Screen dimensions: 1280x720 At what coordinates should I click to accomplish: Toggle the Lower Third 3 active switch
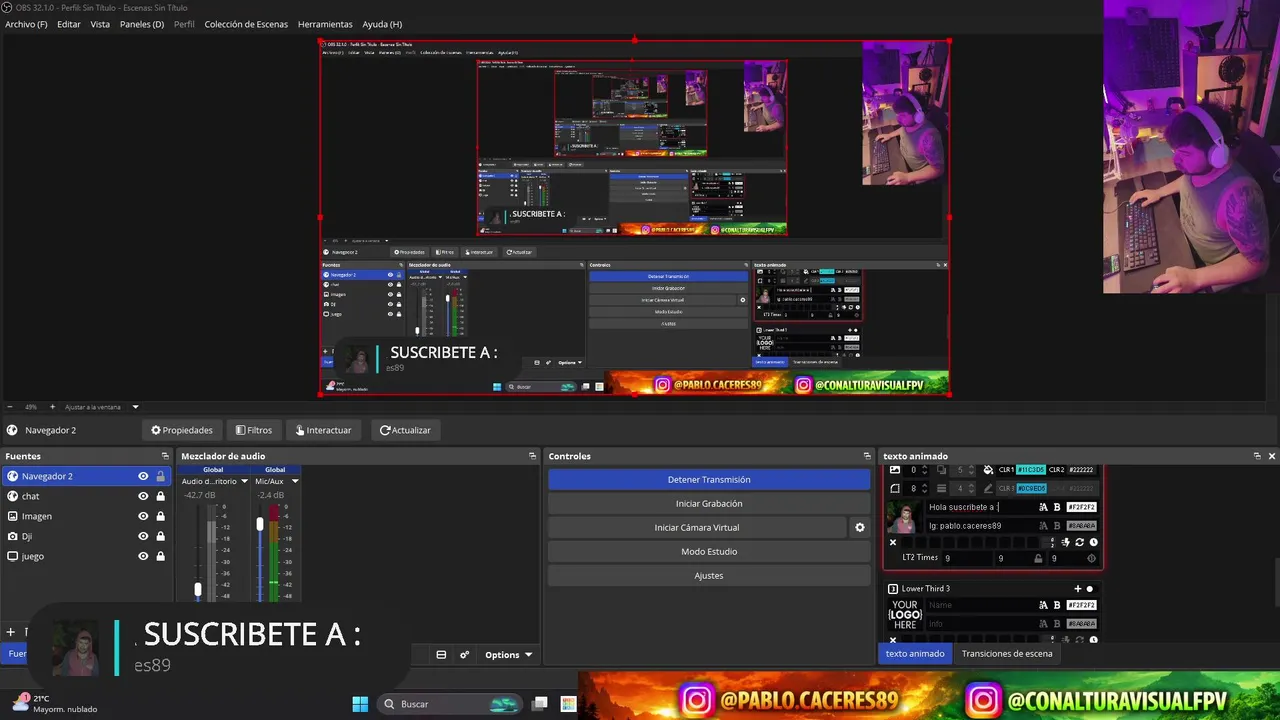coord(1090,589)
